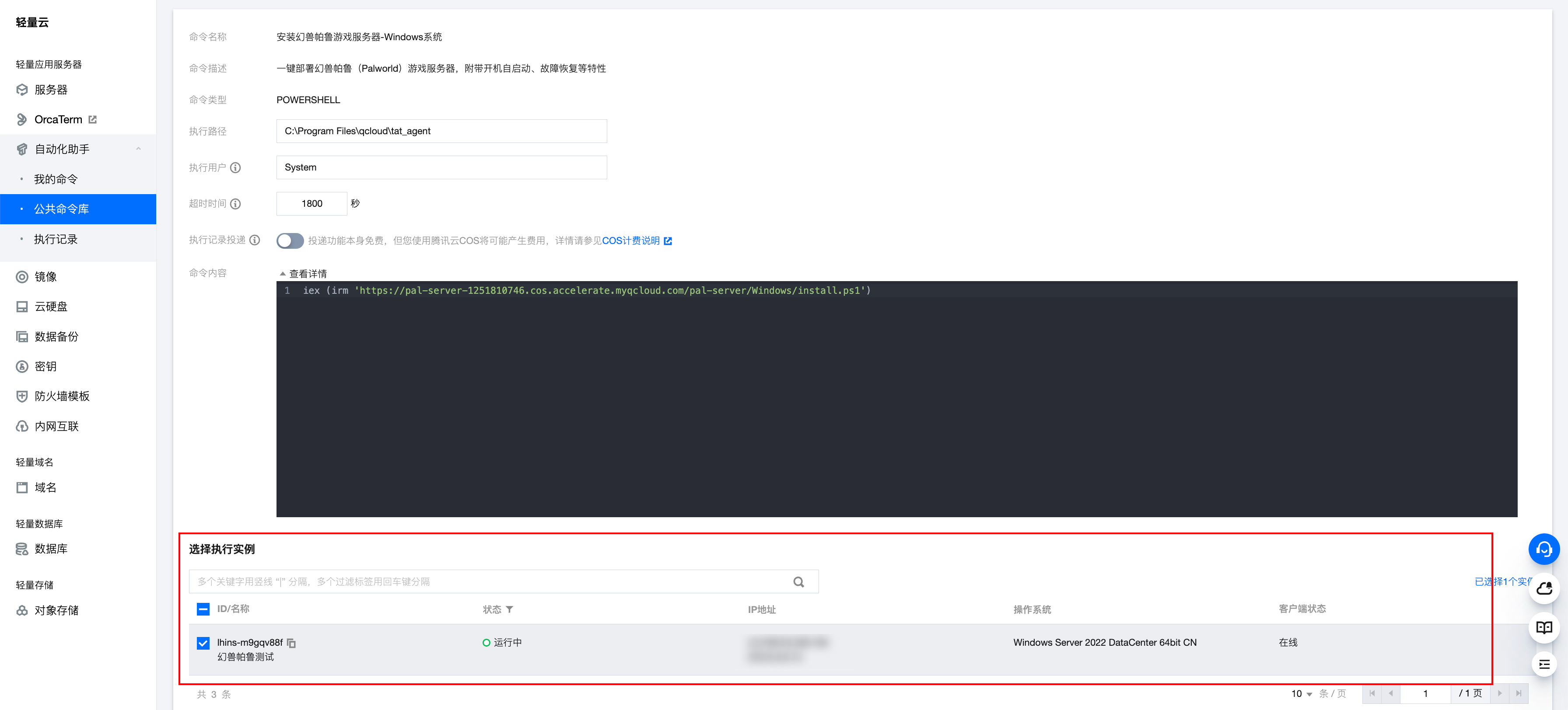Click the 自动化助手 sidebar icon
The image size is (1568, 710).
[x=22, y=149]
